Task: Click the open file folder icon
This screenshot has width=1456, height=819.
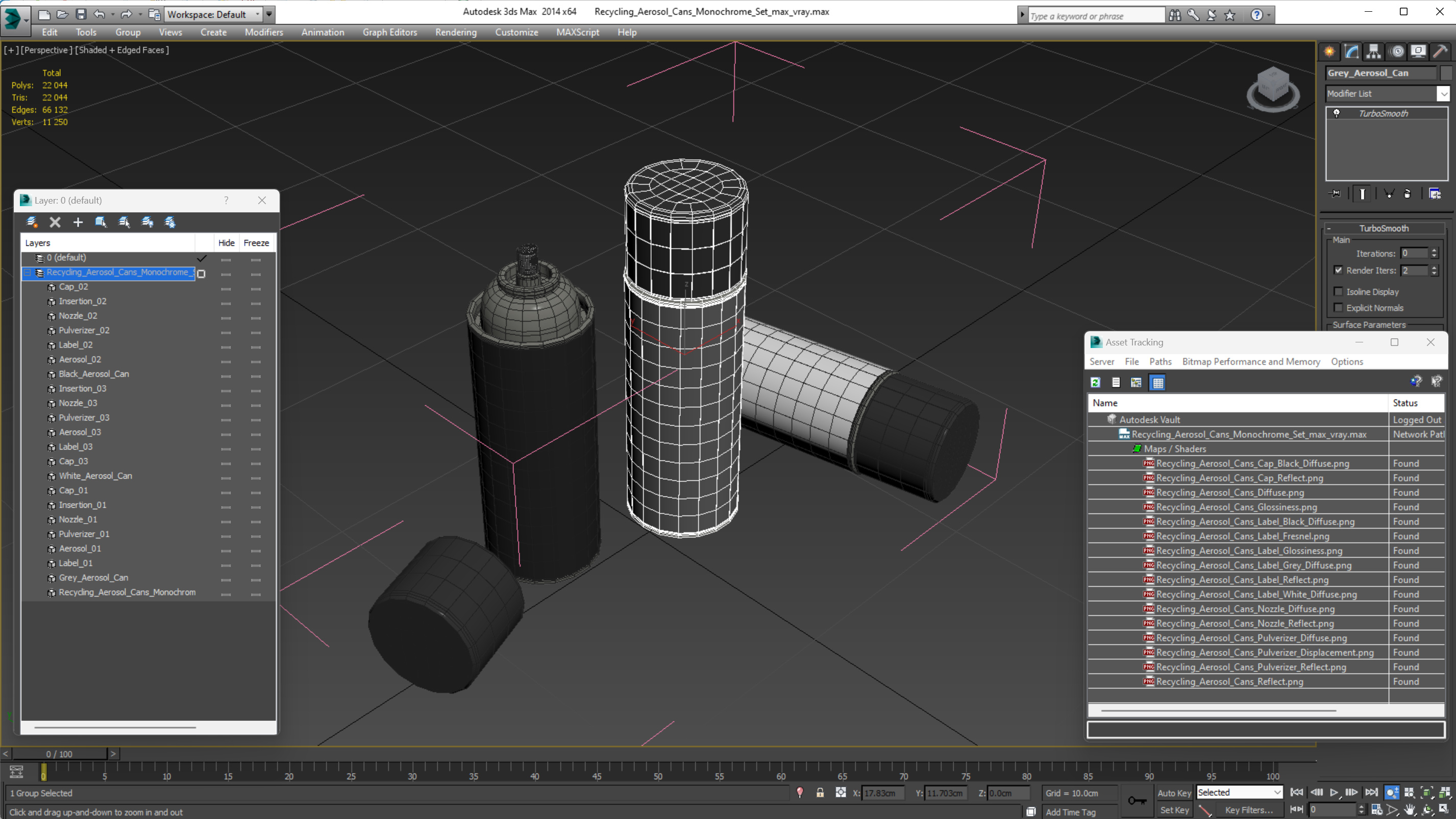Action: point(63,14)
